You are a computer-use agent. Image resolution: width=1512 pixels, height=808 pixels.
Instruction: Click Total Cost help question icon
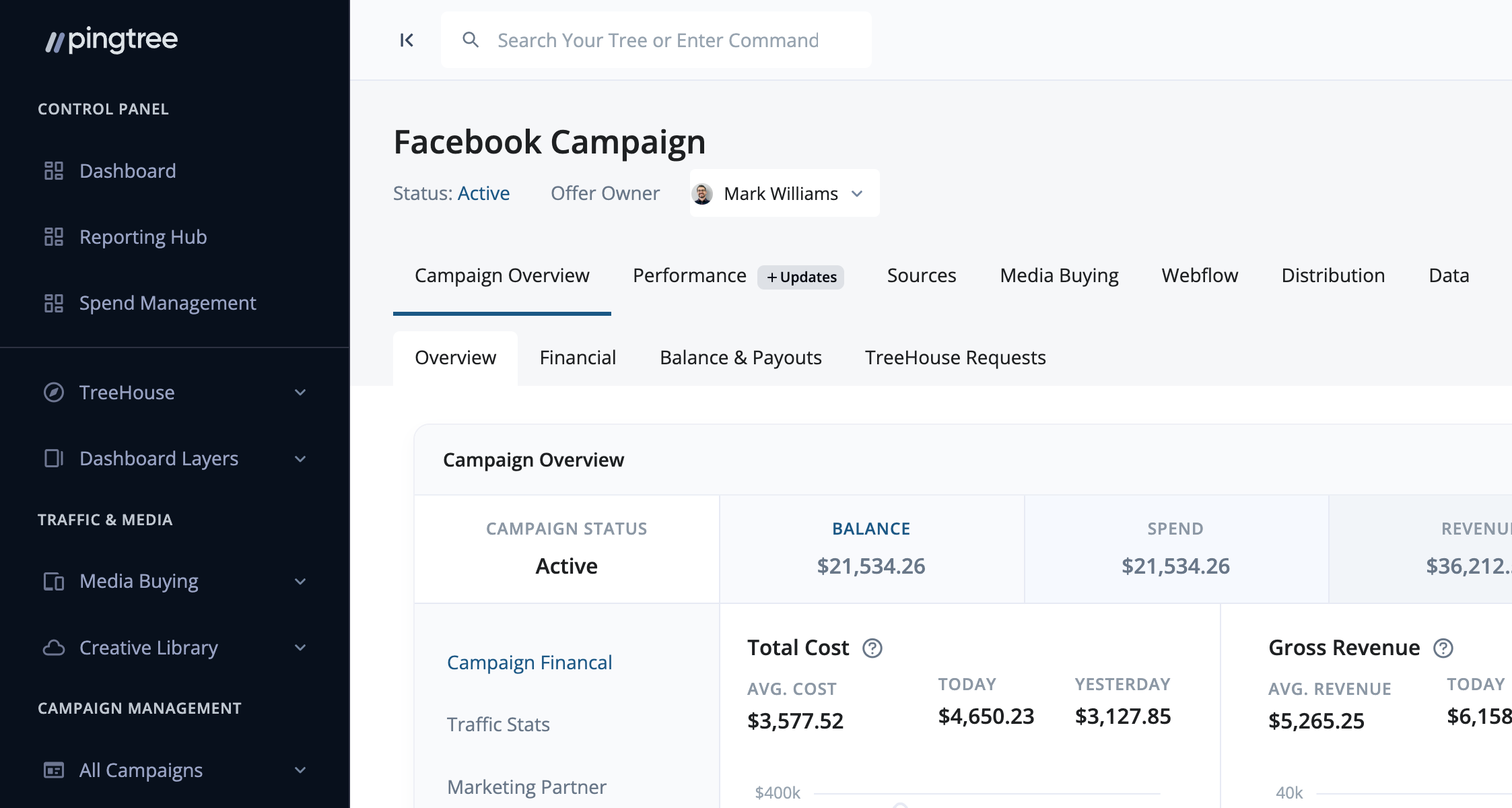872,648
